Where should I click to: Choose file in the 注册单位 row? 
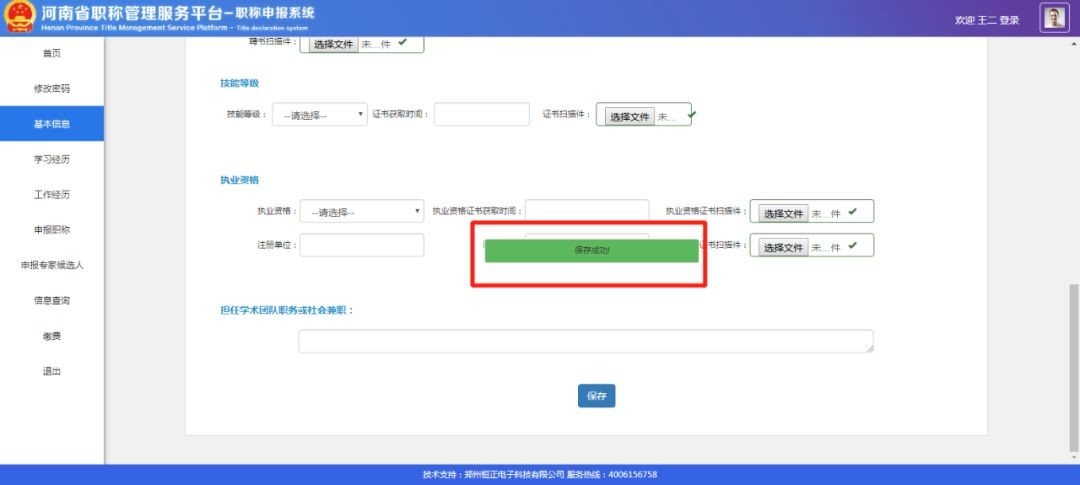pos(783,248)
